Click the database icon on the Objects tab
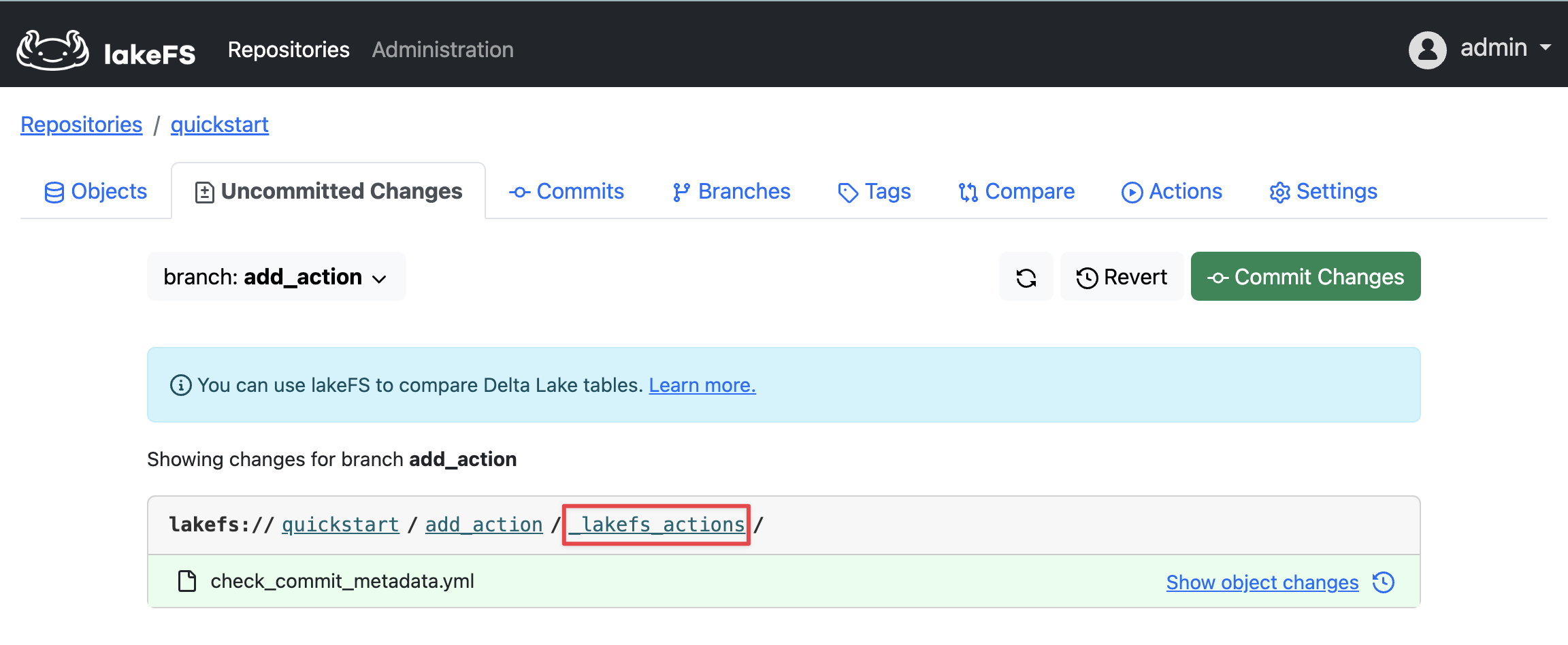The width and height of the screenshot is (1568, 645). coord(56,191)
